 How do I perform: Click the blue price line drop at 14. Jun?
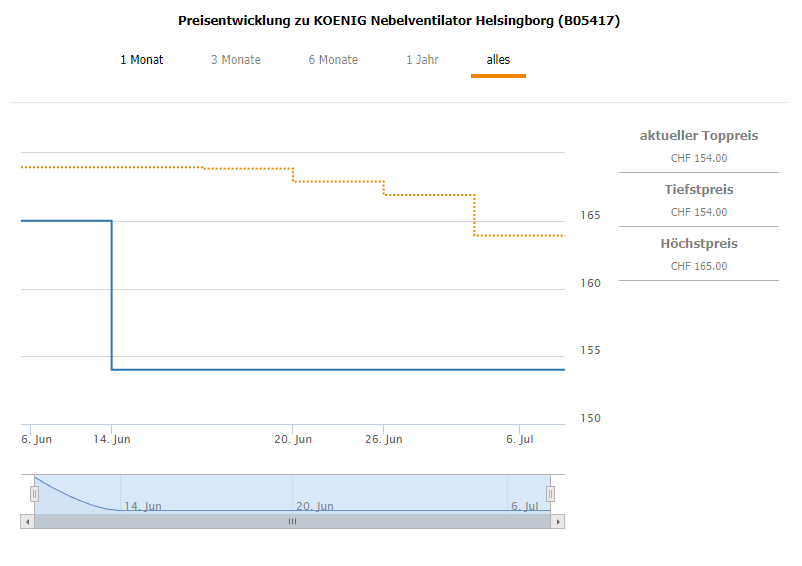112,295
